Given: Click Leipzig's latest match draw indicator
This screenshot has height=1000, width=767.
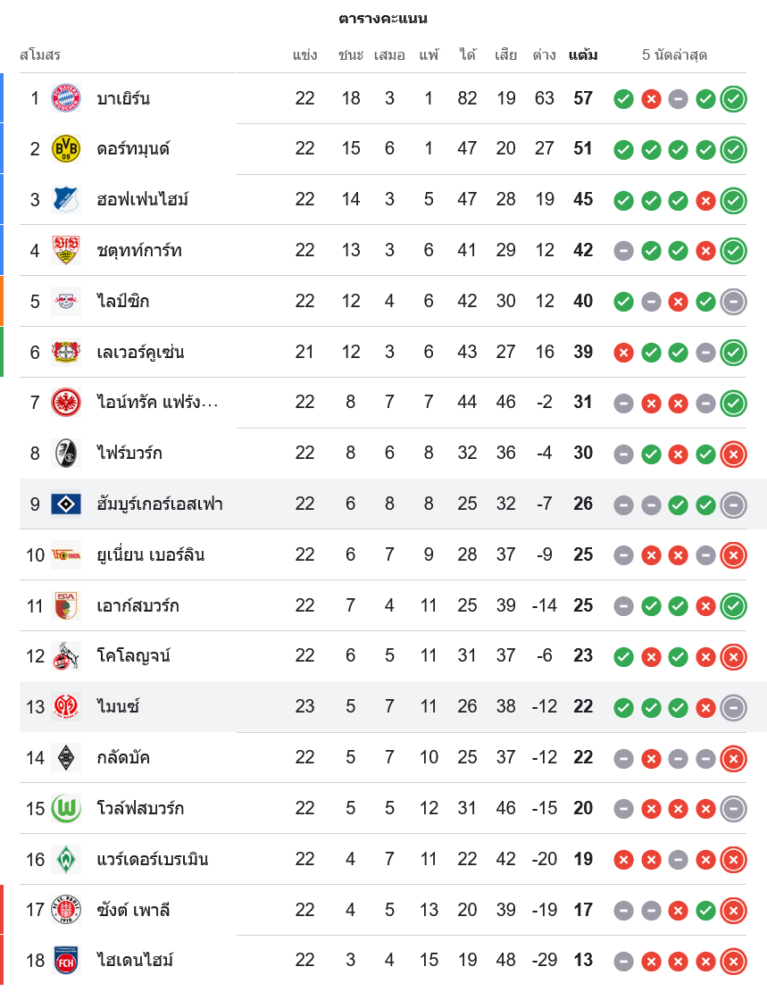Looking at the screenshot, I should tap(733, 301).
